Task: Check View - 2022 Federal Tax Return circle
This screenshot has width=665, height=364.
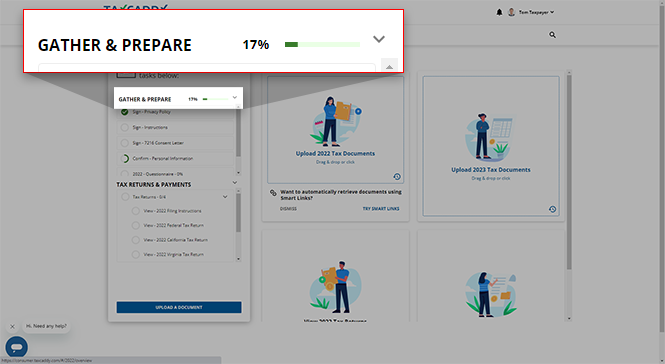Action: click(136, 225)
